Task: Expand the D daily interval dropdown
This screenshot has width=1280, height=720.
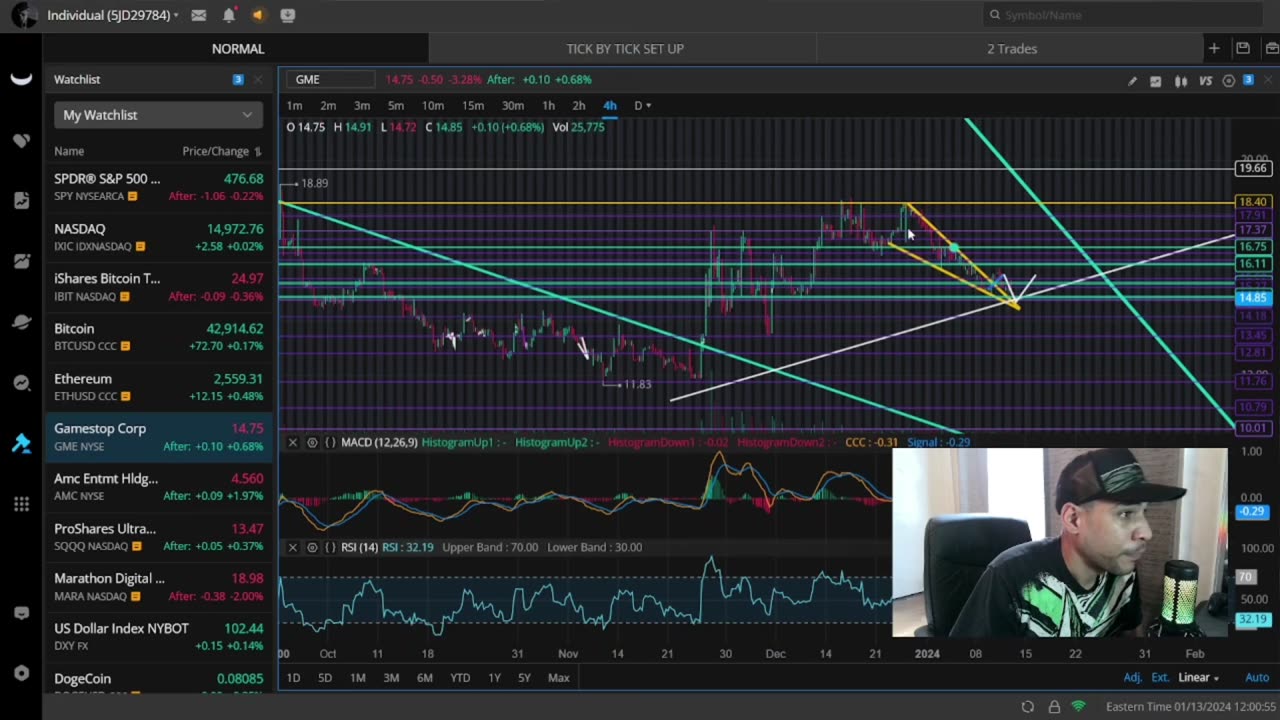Action: coord(642,105)
